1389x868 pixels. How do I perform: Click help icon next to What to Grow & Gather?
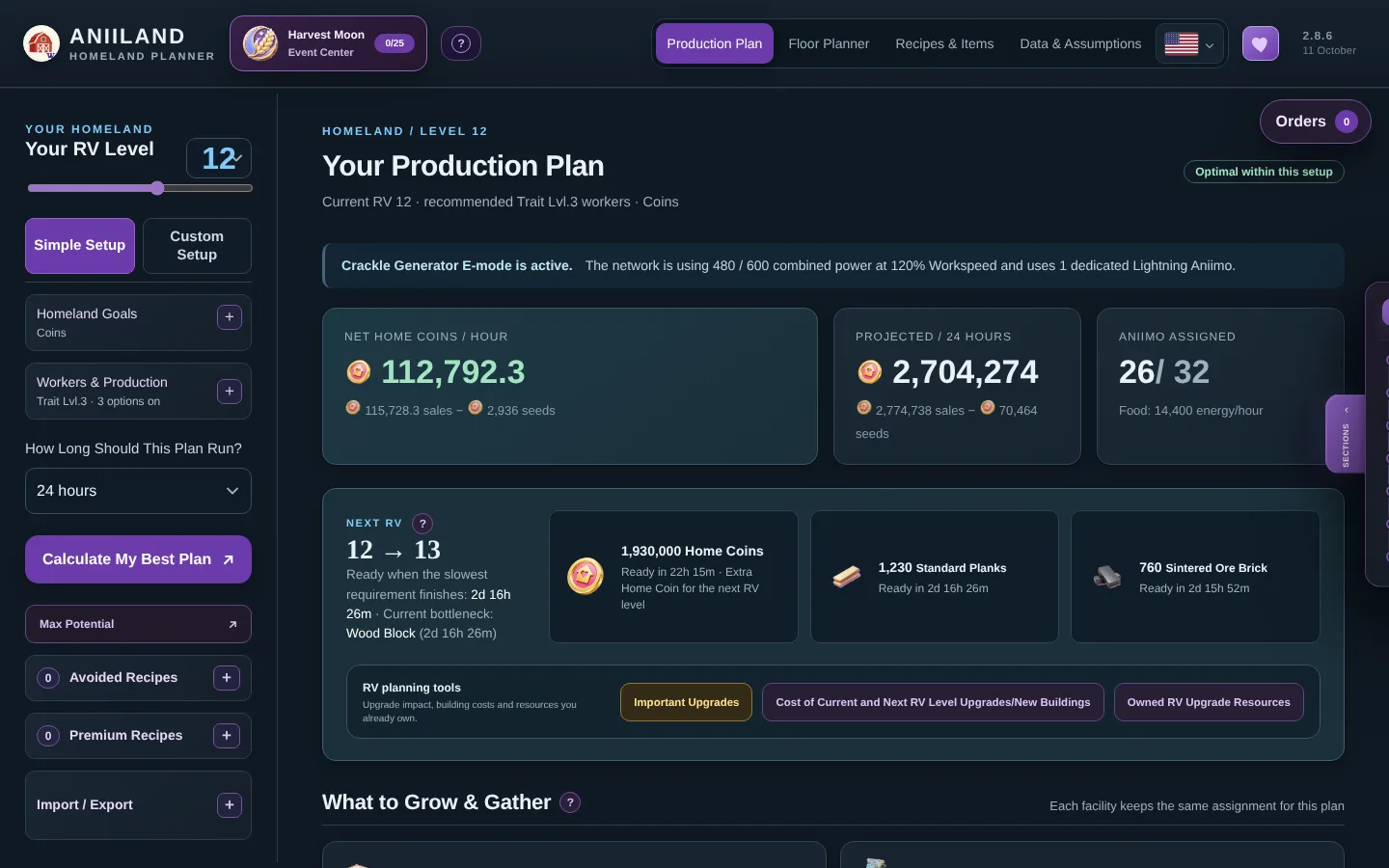(x=571, y=802)
